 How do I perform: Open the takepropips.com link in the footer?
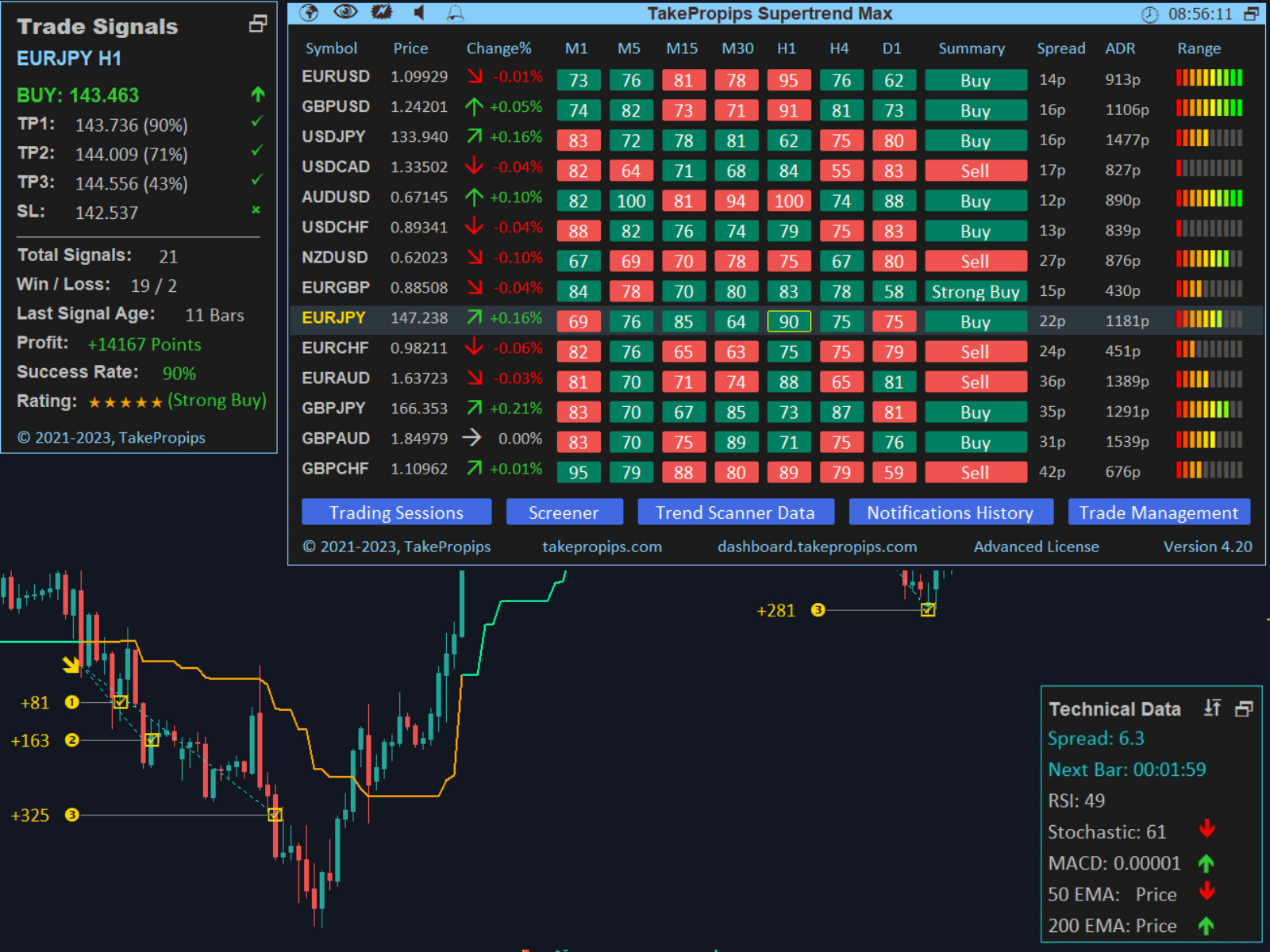tap(602, 547)
